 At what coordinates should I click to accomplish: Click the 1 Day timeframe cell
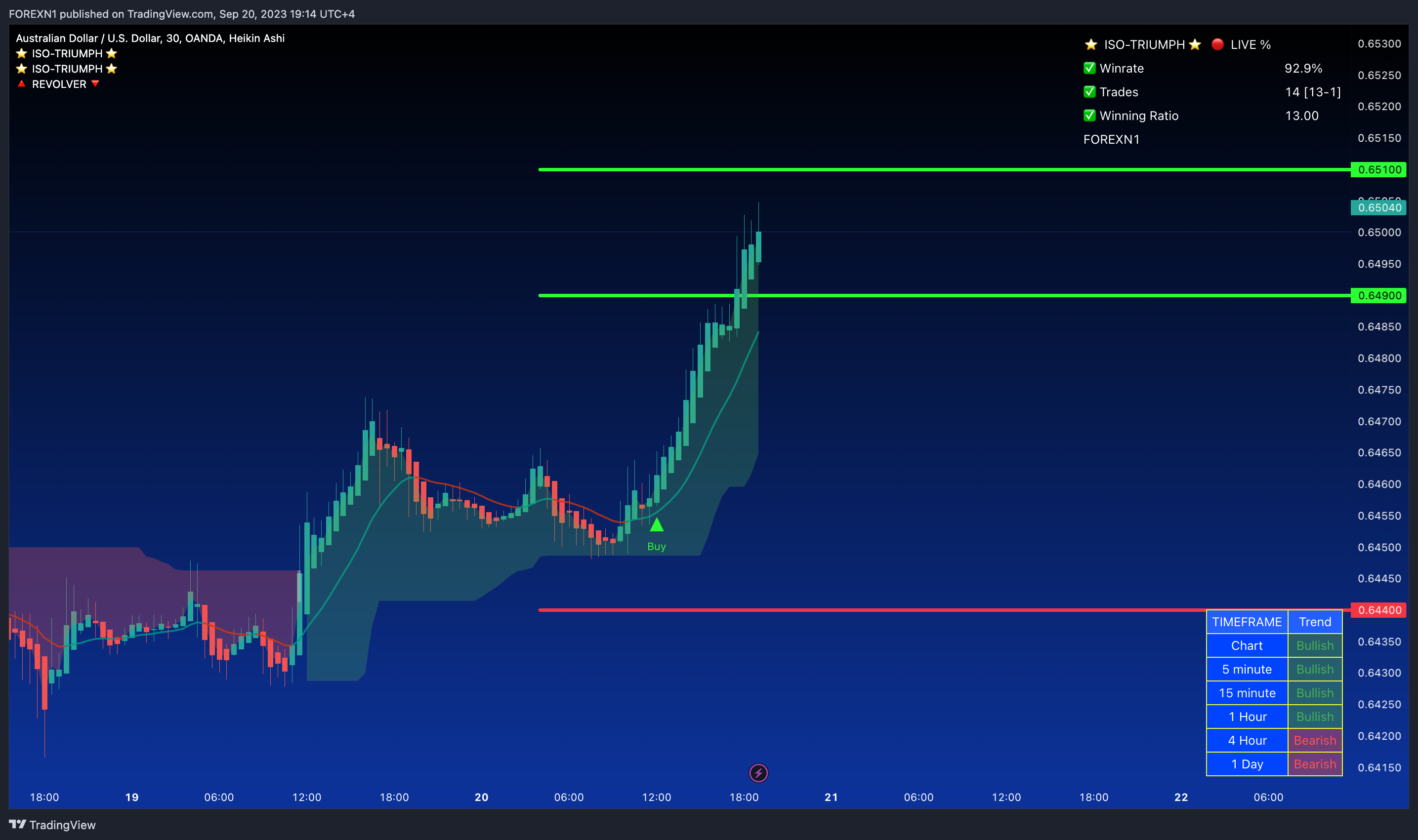[x=1247, y=764]
